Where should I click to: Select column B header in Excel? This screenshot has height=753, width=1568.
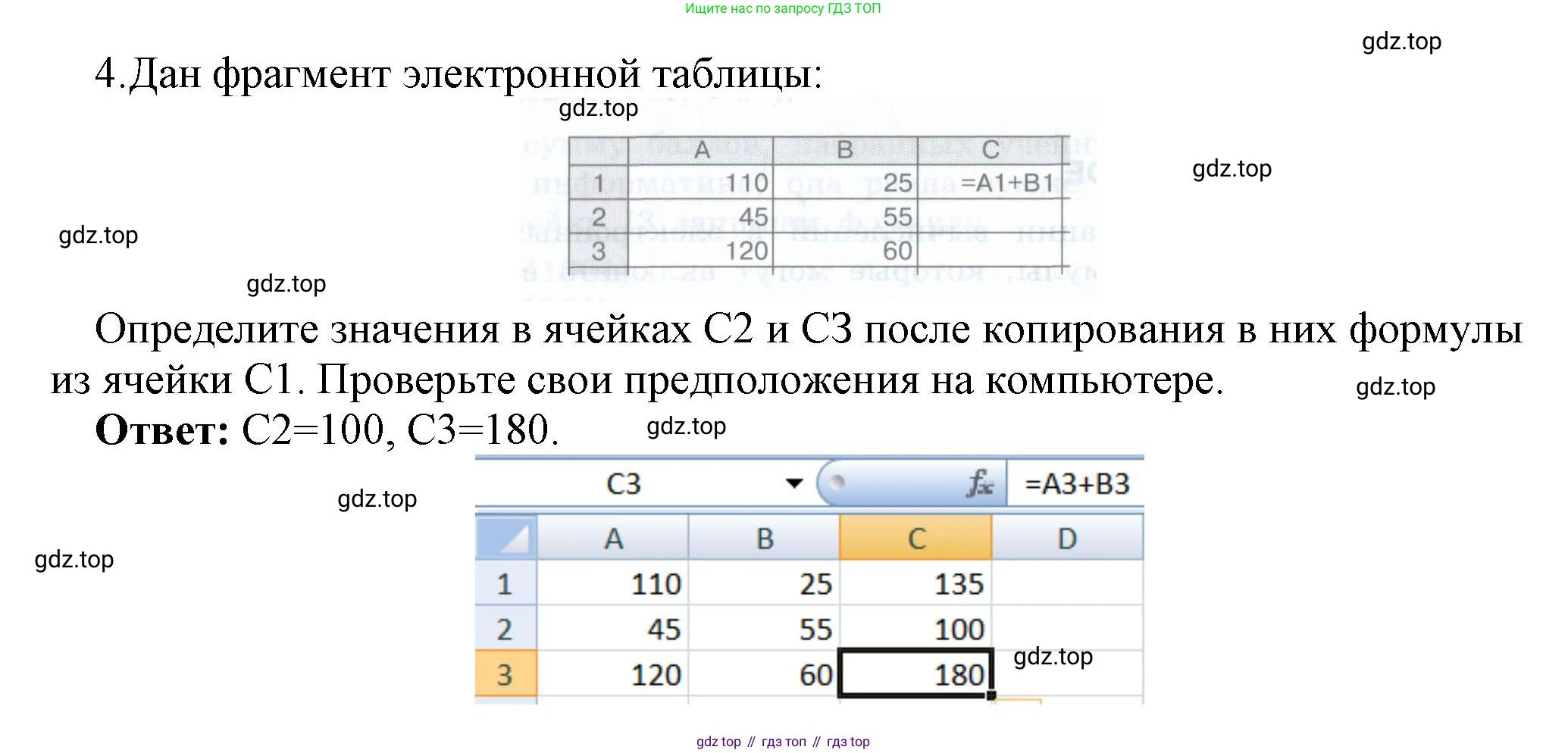coord(764,538)
